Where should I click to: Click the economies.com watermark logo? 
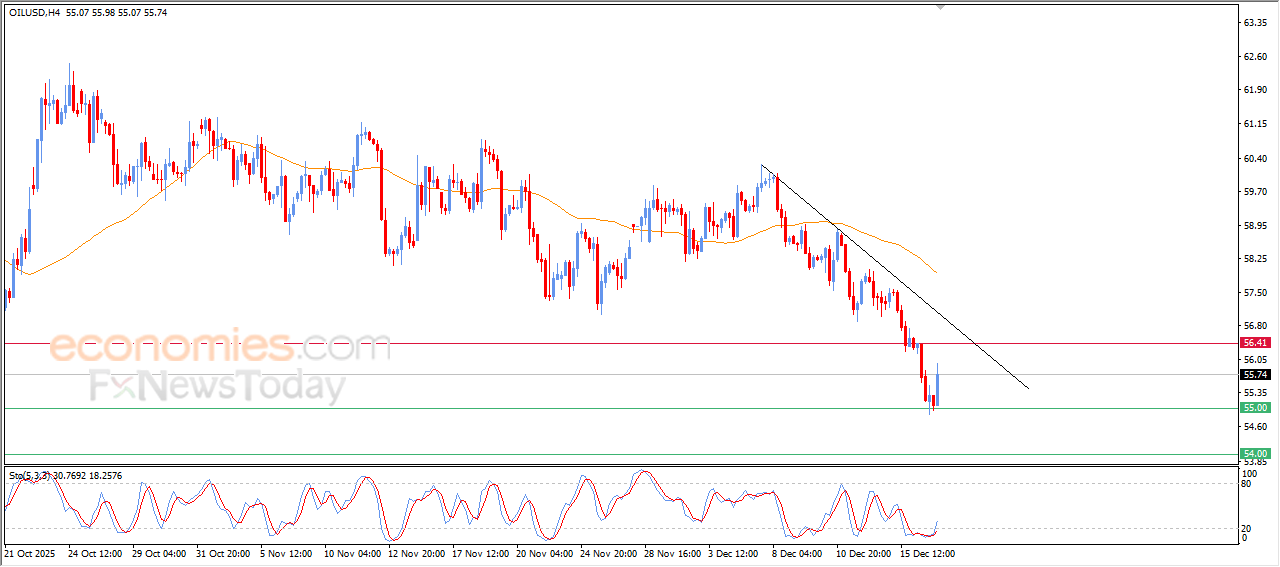point(220,347)
